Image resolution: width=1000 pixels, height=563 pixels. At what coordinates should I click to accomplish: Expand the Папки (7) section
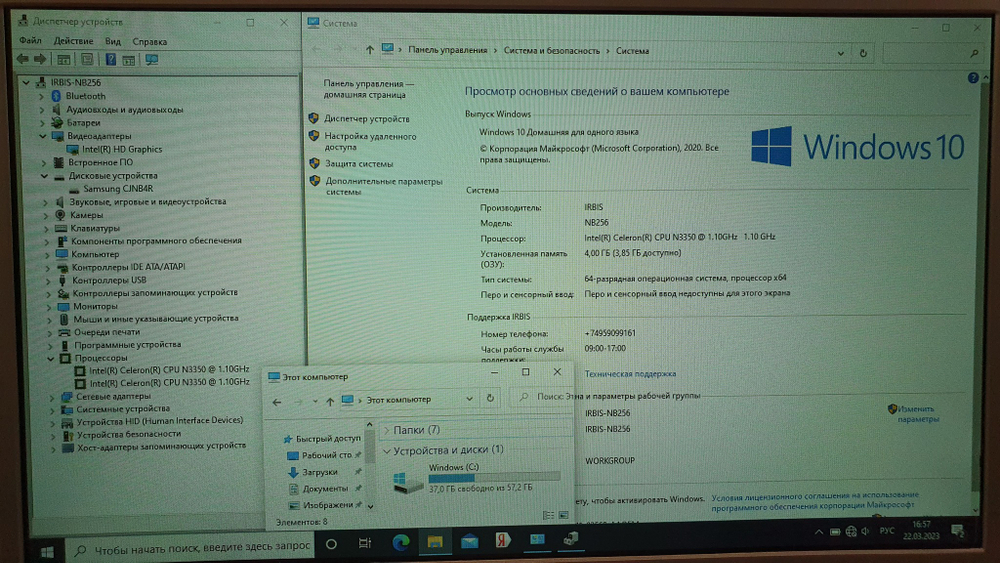coord(386,430)
